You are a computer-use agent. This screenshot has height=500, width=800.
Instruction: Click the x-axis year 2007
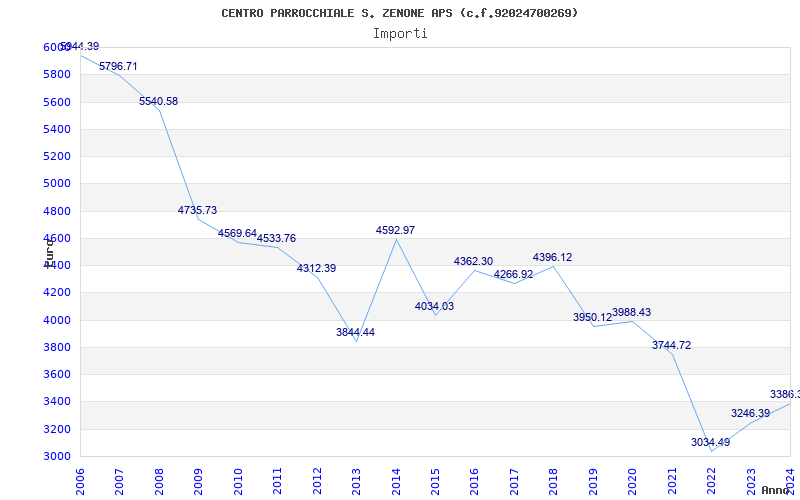pyautogui.click(x=119, y=482)
